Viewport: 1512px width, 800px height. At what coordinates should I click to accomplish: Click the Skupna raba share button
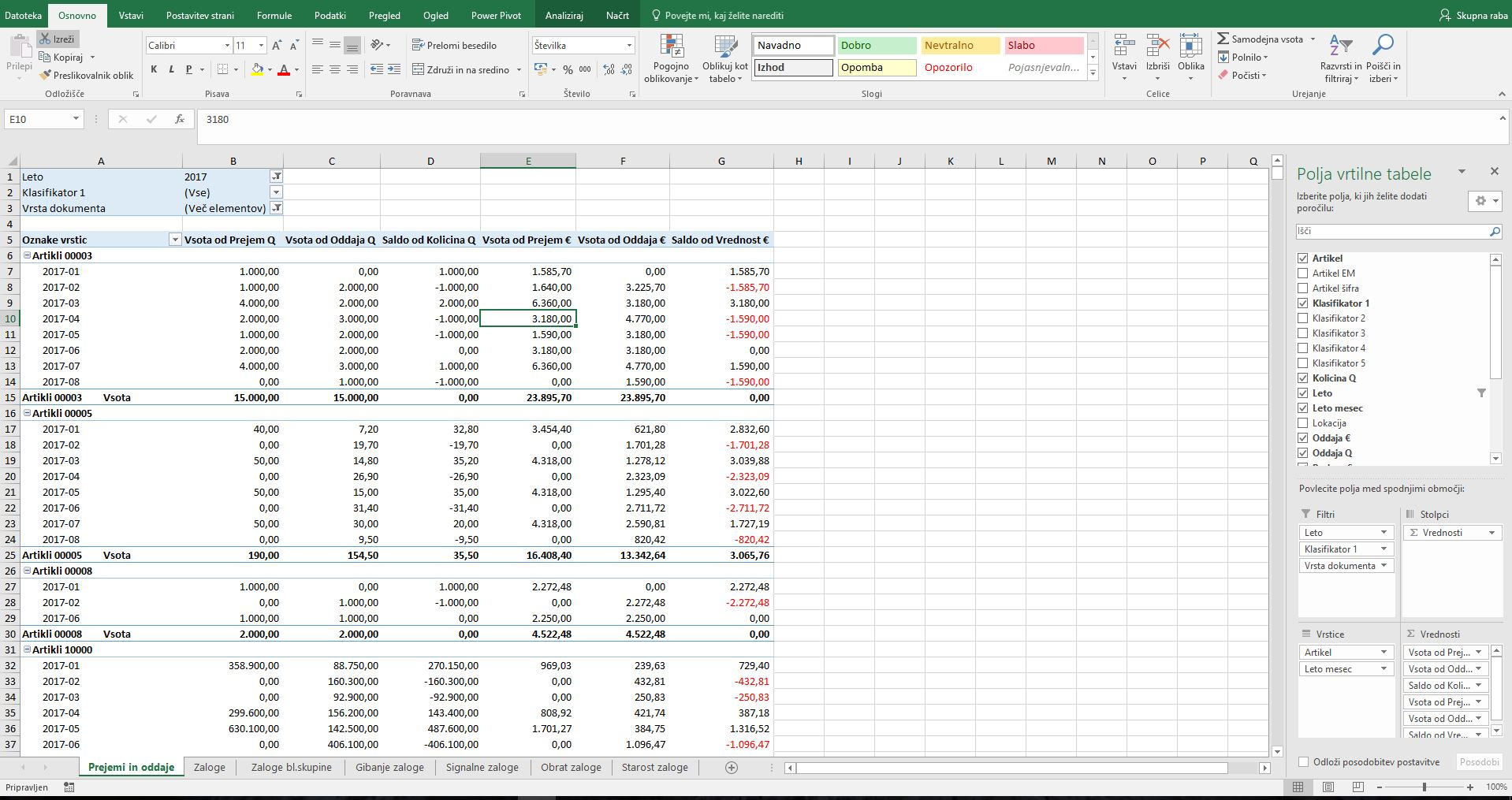tap(1473, 15)
